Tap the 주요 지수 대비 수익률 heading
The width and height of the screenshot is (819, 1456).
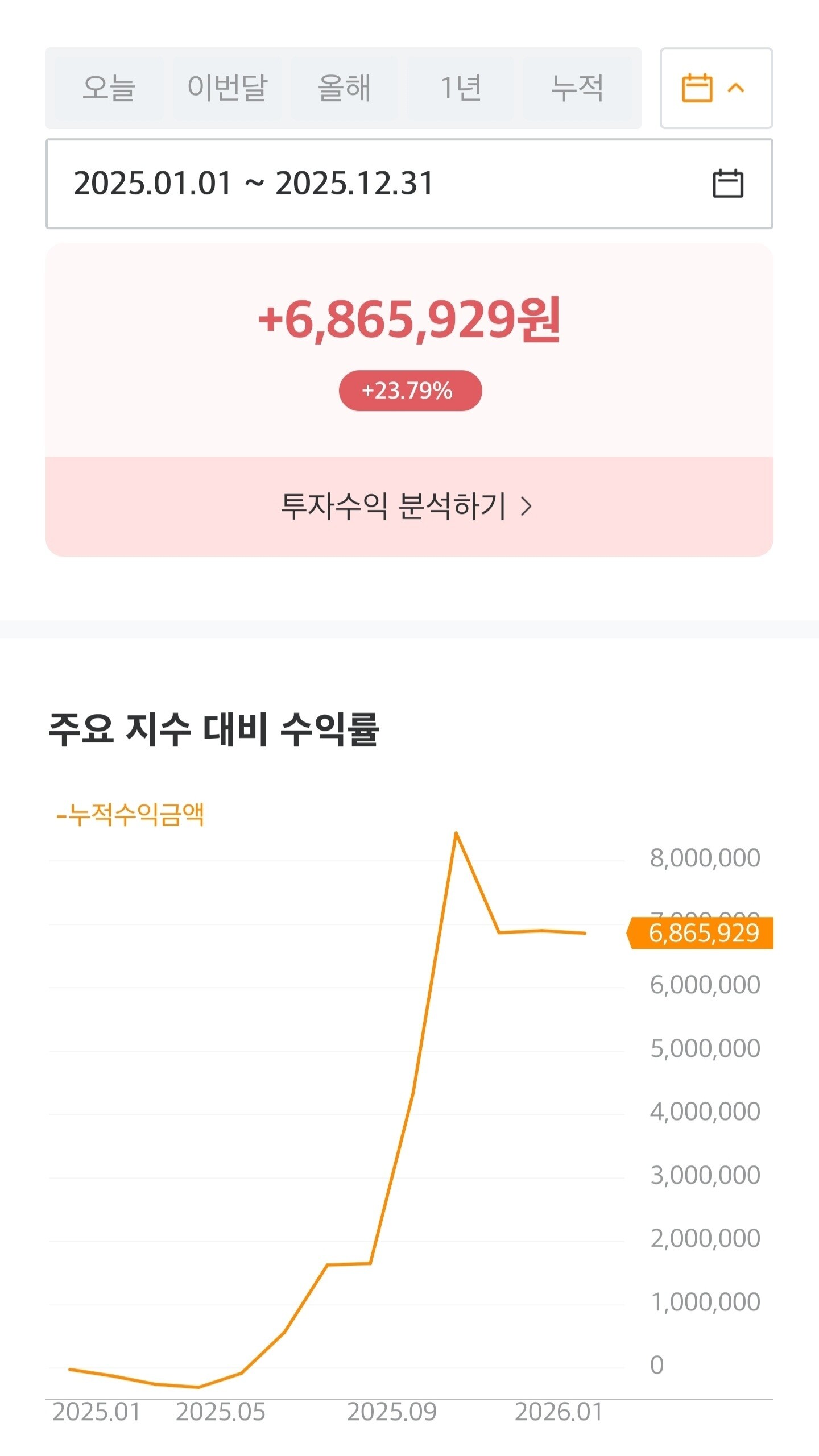click(x=214, y=729)
